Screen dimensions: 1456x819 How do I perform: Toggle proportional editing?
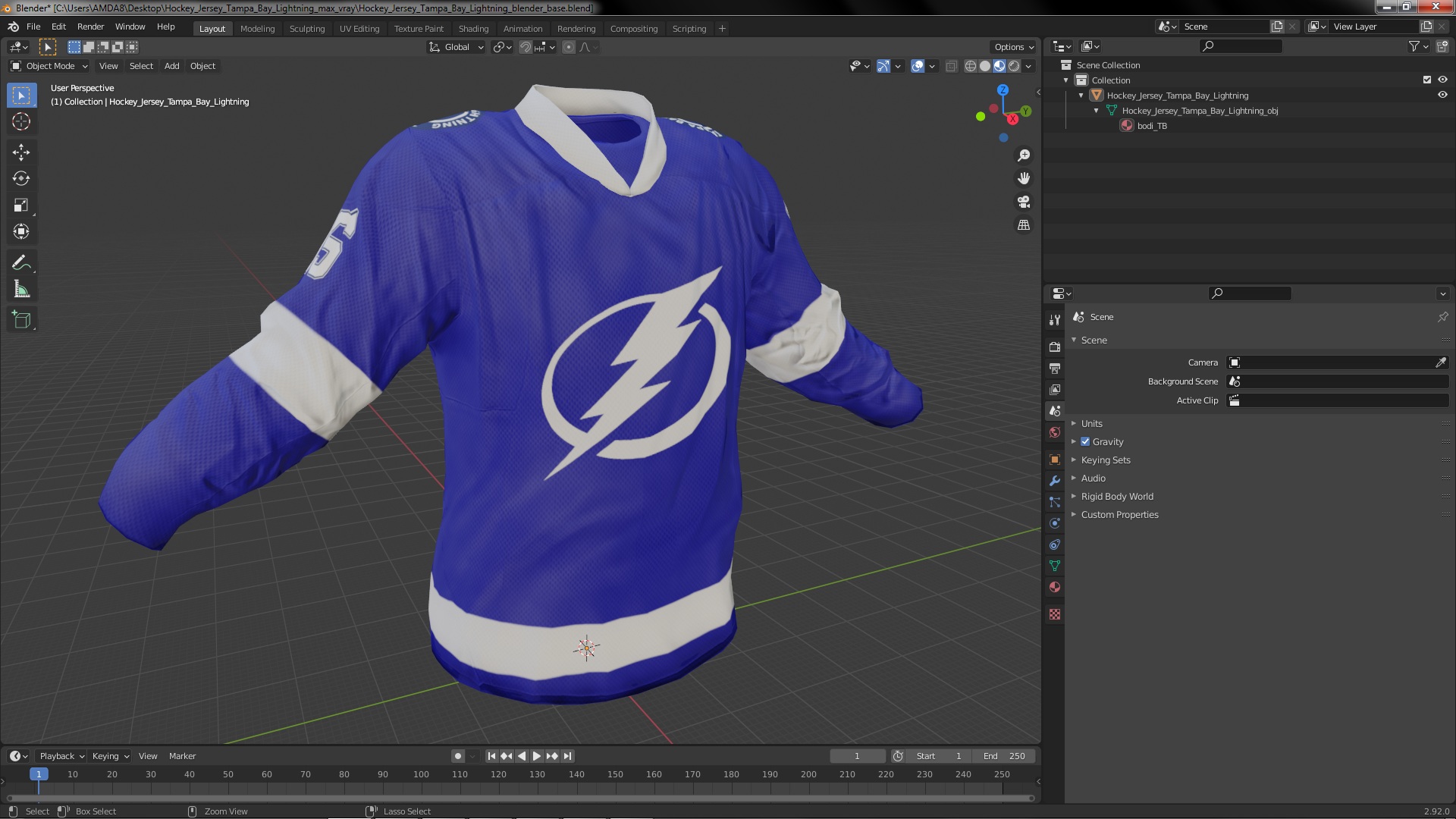click(569, 47)
